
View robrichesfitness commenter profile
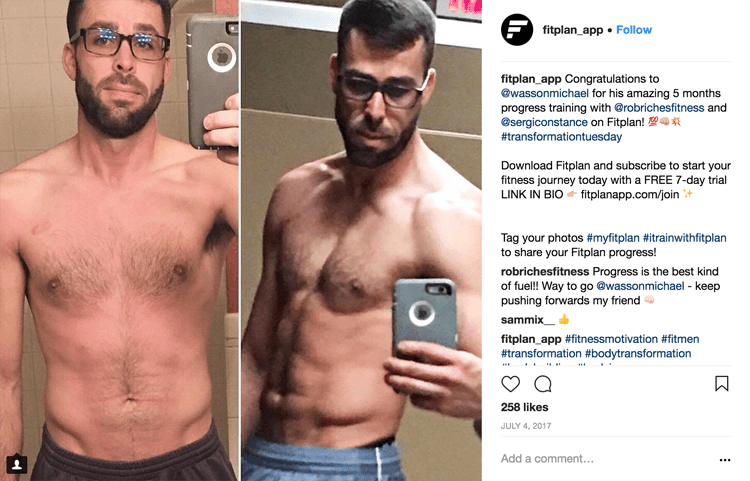[545, 272]
